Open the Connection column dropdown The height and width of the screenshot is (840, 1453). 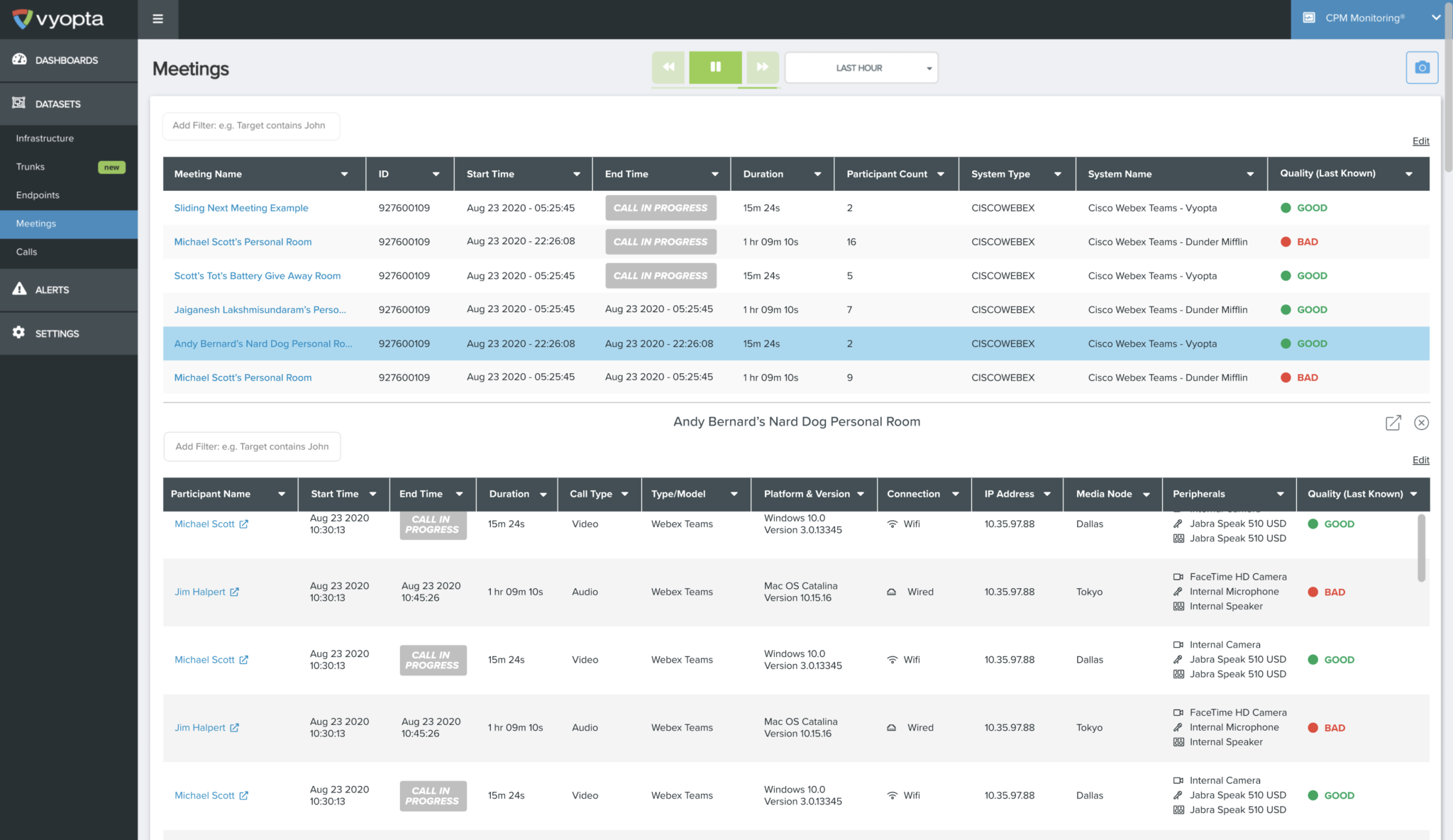956,494
